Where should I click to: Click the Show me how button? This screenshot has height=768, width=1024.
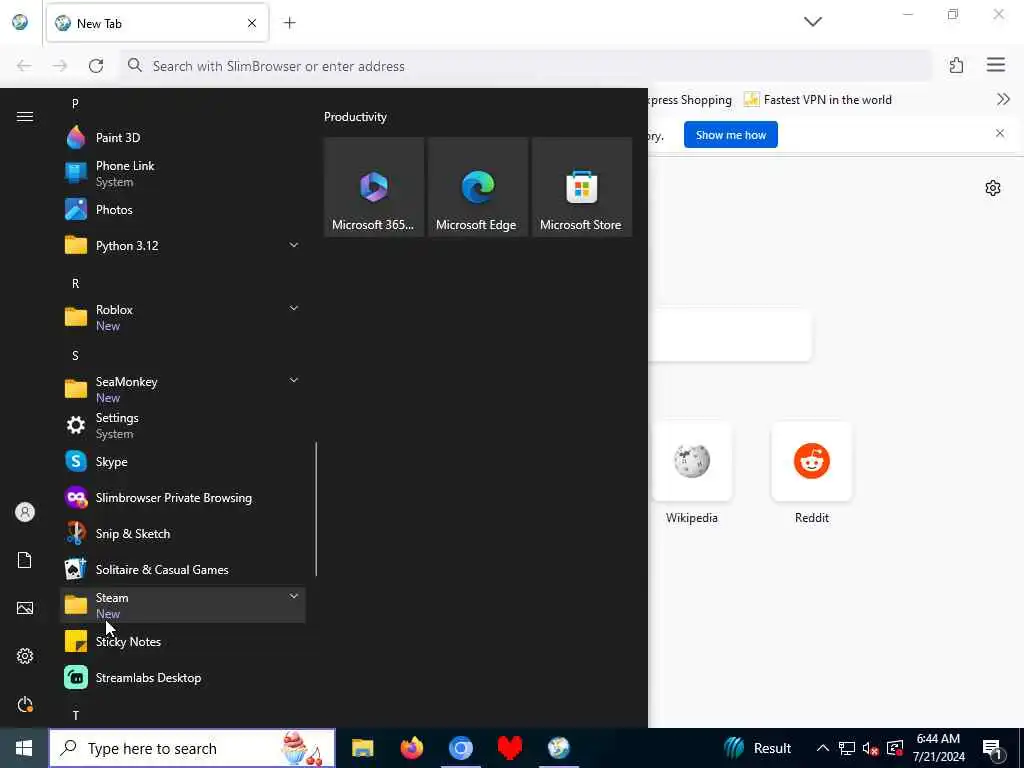(731, 135)
